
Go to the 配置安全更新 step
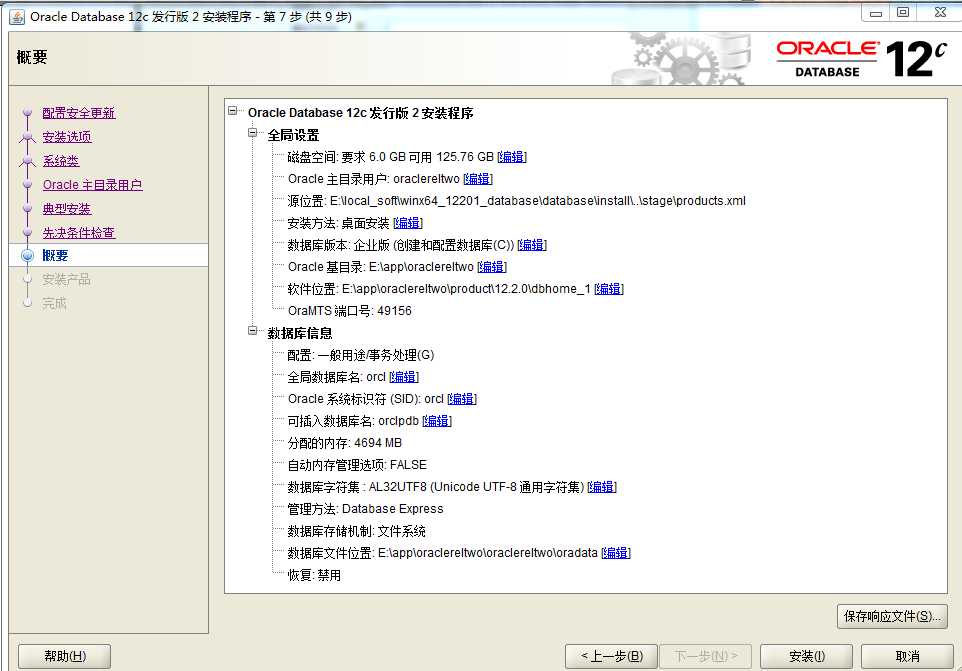point(79,113)
